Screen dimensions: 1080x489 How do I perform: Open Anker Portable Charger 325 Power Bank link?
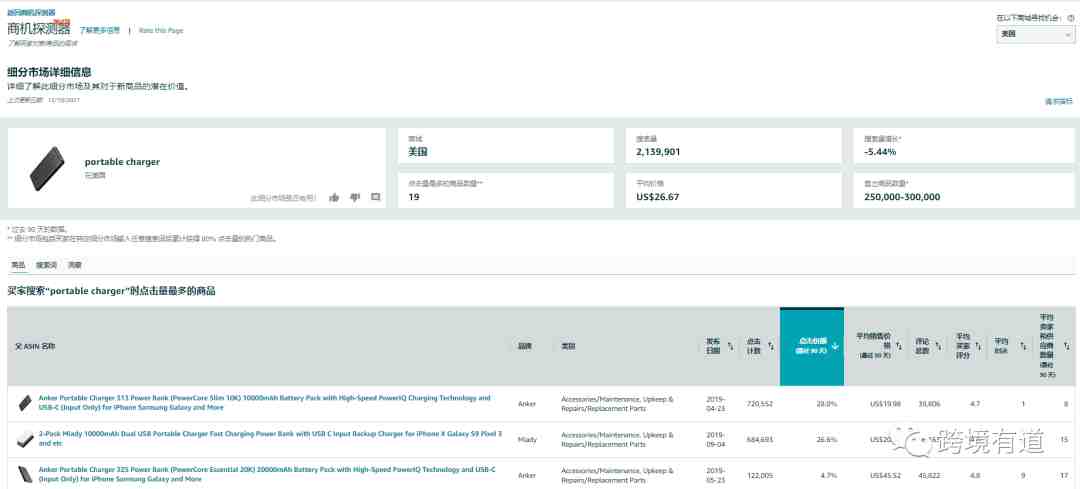click(267, 474)
